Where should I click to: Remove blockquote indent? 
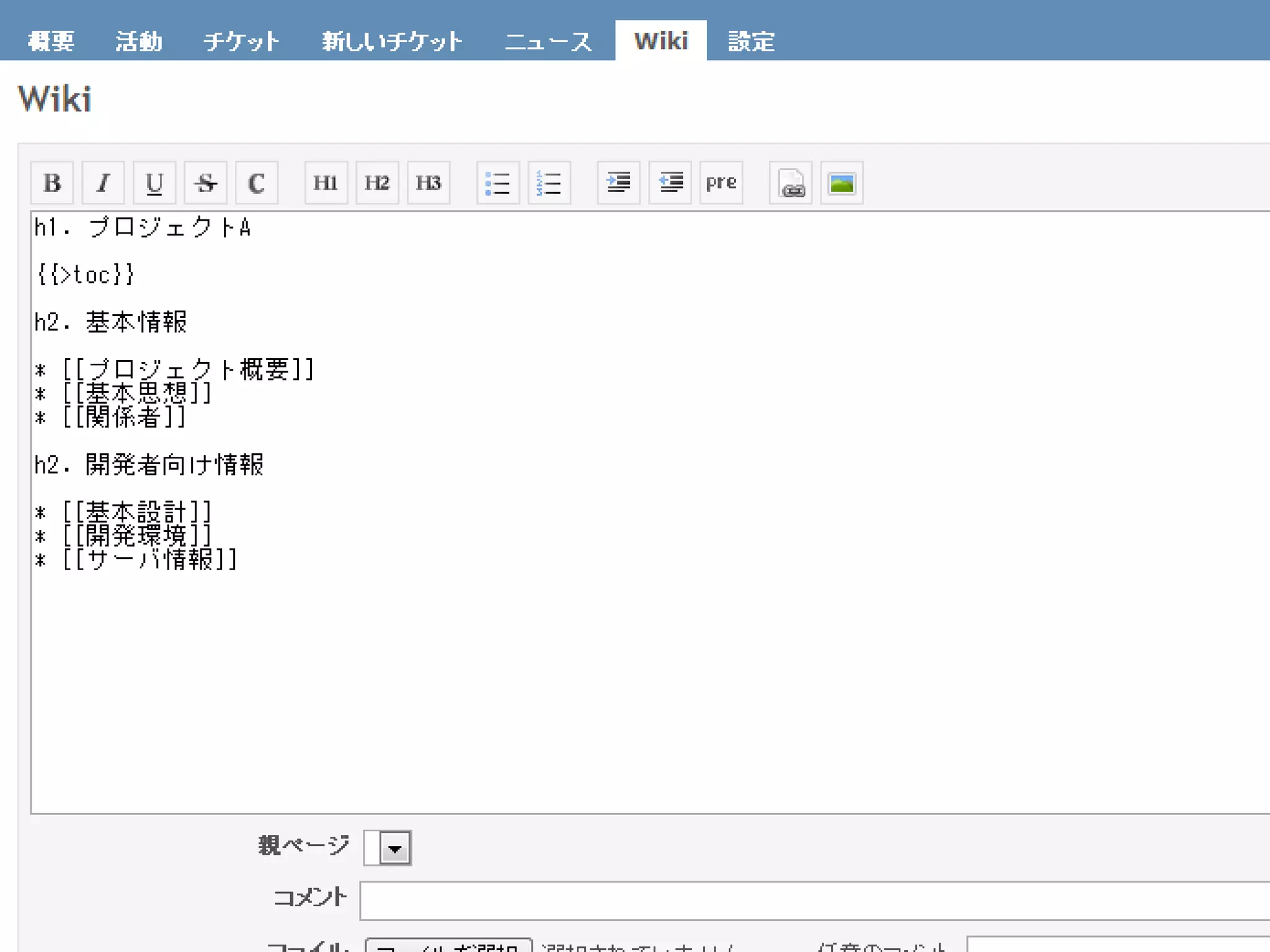pyautogui.click(x=670, y=183)
